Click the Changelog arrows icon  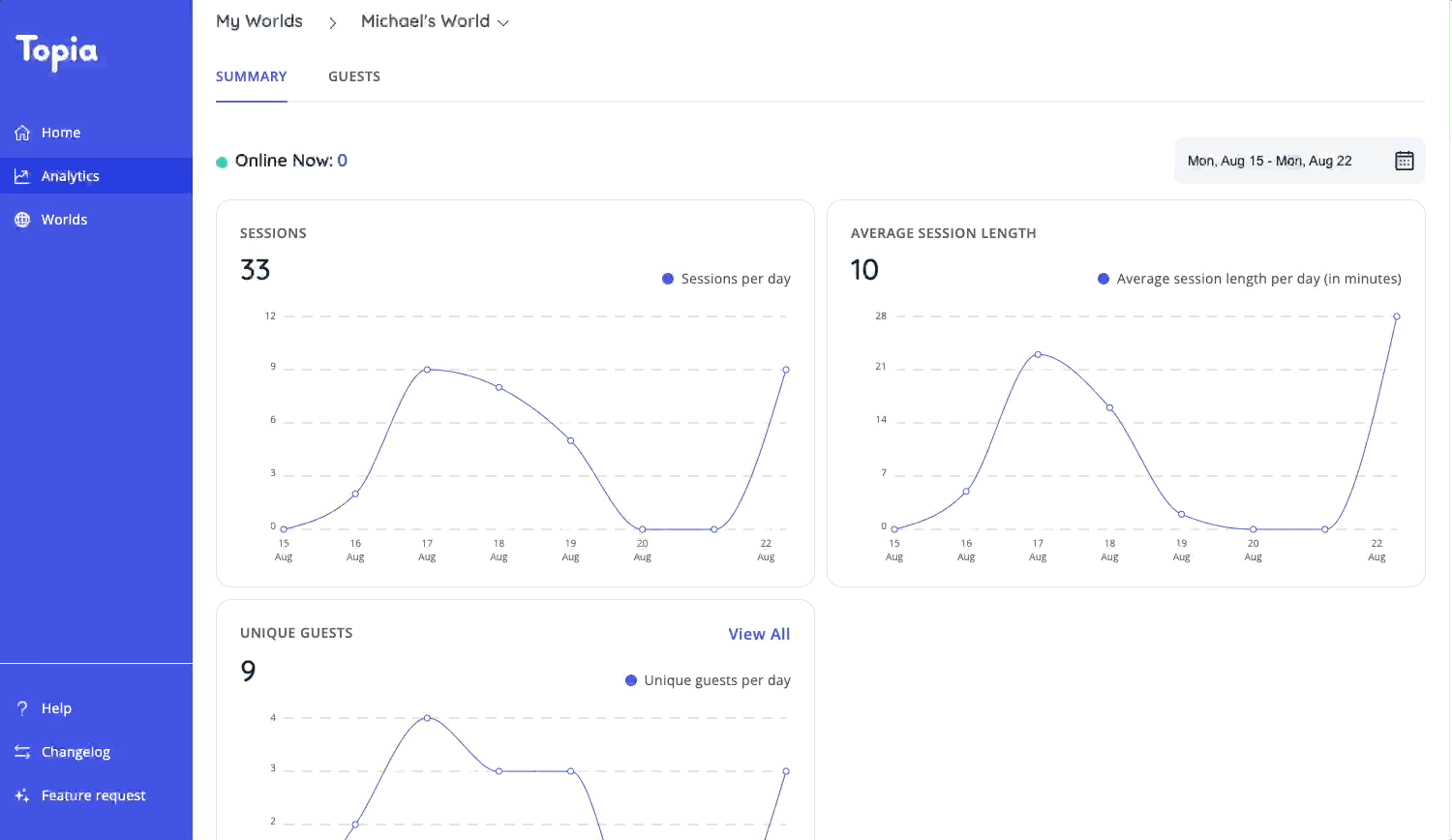(x=22, y=752)
